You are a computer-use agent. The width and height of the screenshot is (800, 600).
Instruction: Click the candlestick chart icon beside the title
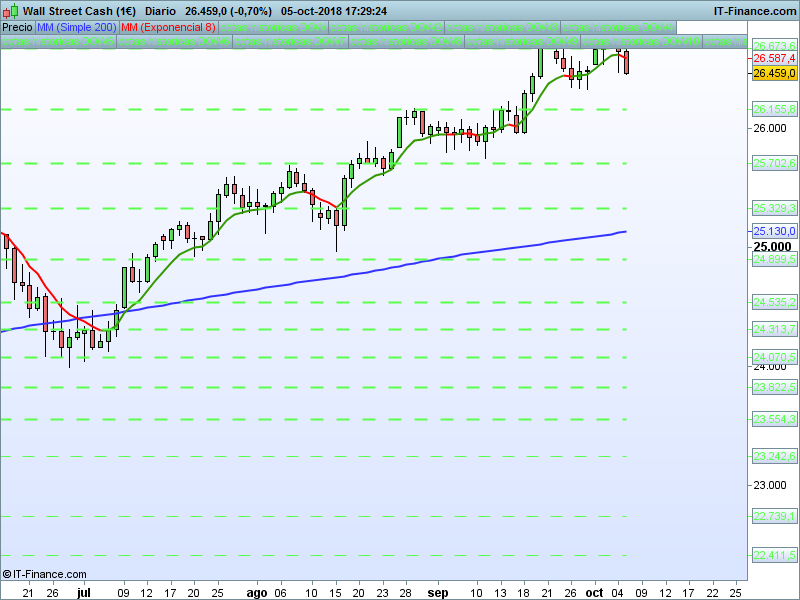[x=10, y=11]
